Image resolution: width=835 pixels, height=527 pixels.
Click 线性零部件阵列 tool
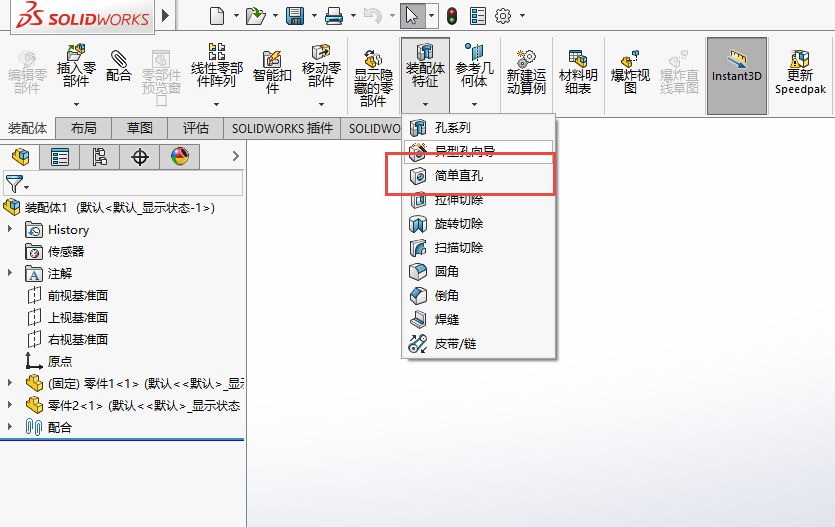[x=217, y=67]
